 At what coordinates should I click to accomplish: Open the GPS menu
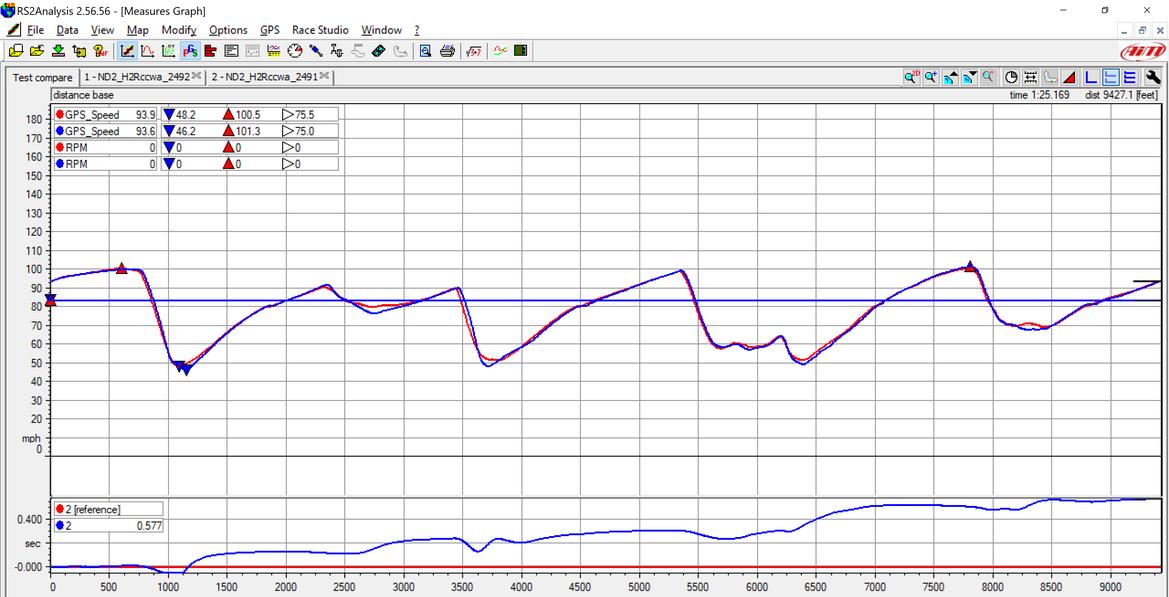click(x=269, y=30)
